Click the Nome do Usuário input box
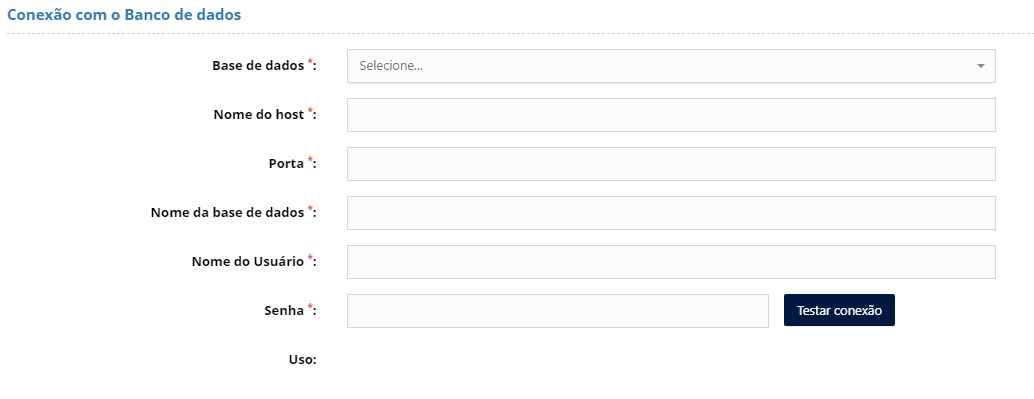Viewport: 1034px width, 399px height. pyautogui.click(x=671, y=262)
